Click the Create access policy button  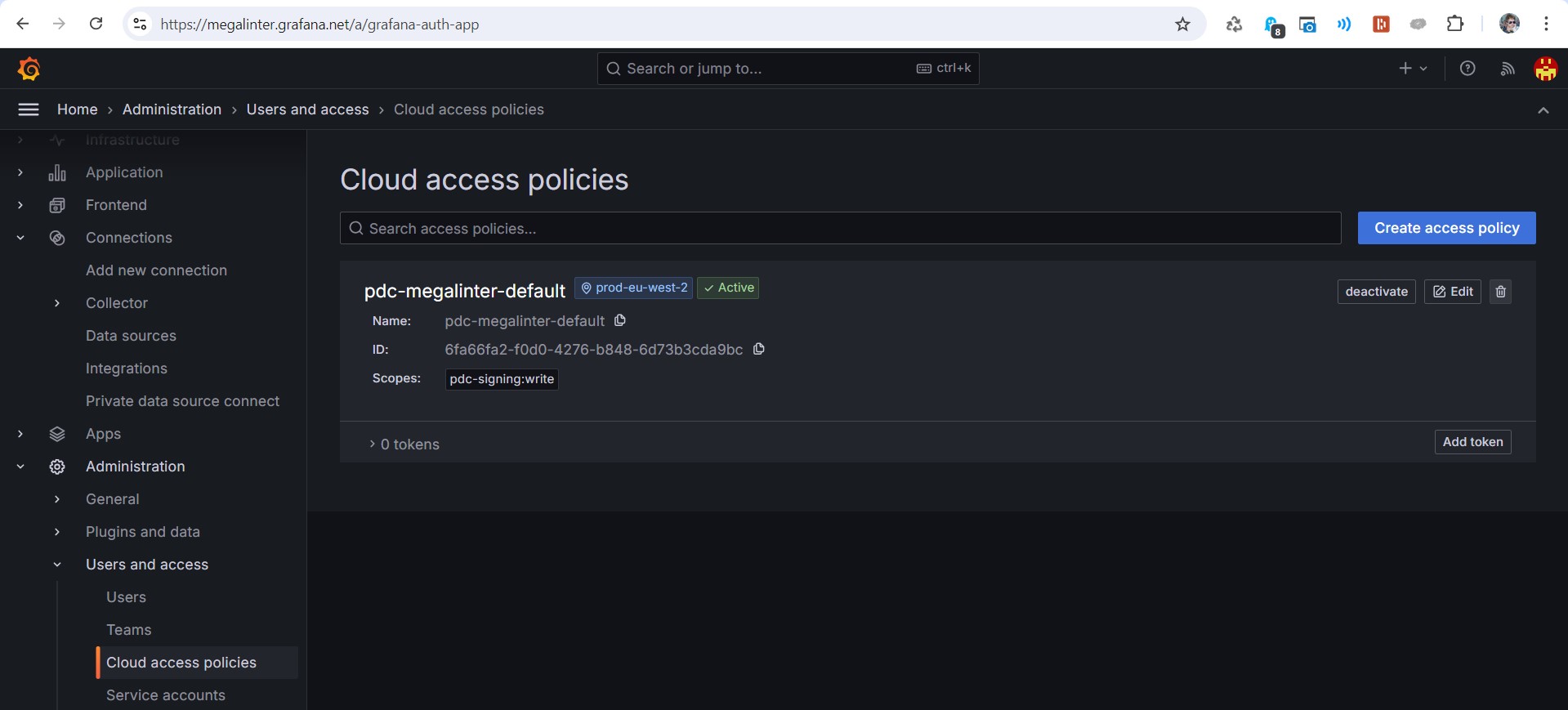pos(1446,228)
